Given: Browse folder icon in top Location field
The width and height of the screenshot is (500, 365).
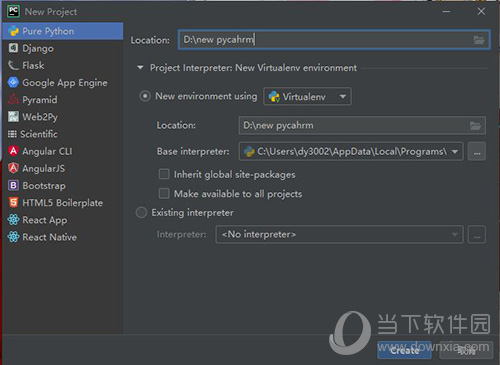Looking at the screenshot, I should click(x=479, y=40).
